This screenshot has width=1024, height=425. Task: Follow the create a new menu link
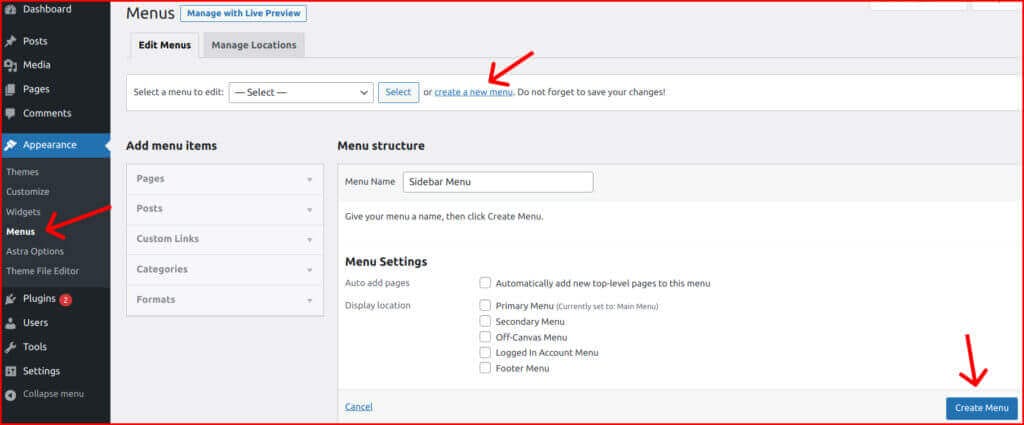coord(473,92)
